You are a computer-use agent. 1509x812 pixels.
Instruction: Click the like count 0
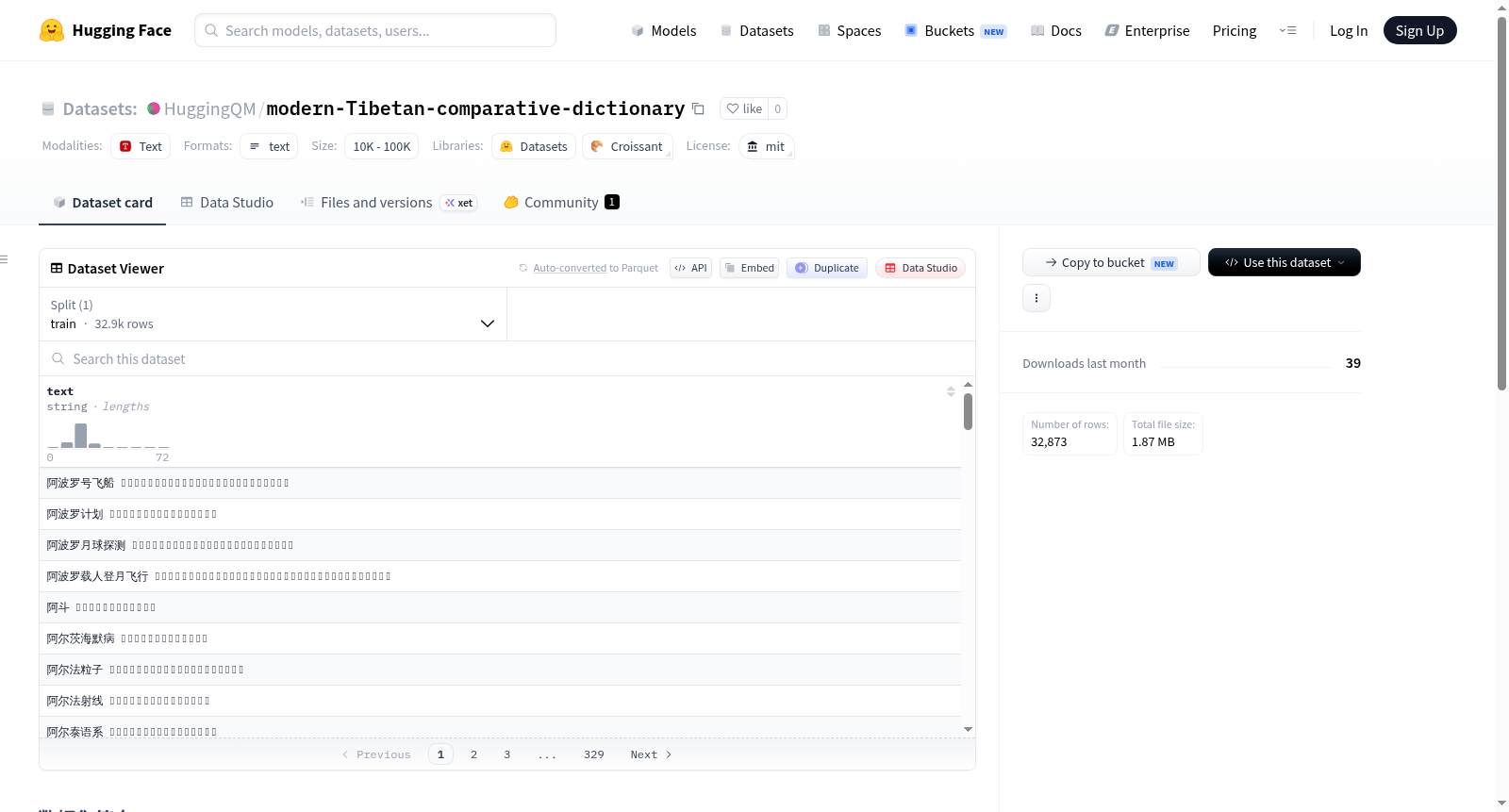coord(778,108)
